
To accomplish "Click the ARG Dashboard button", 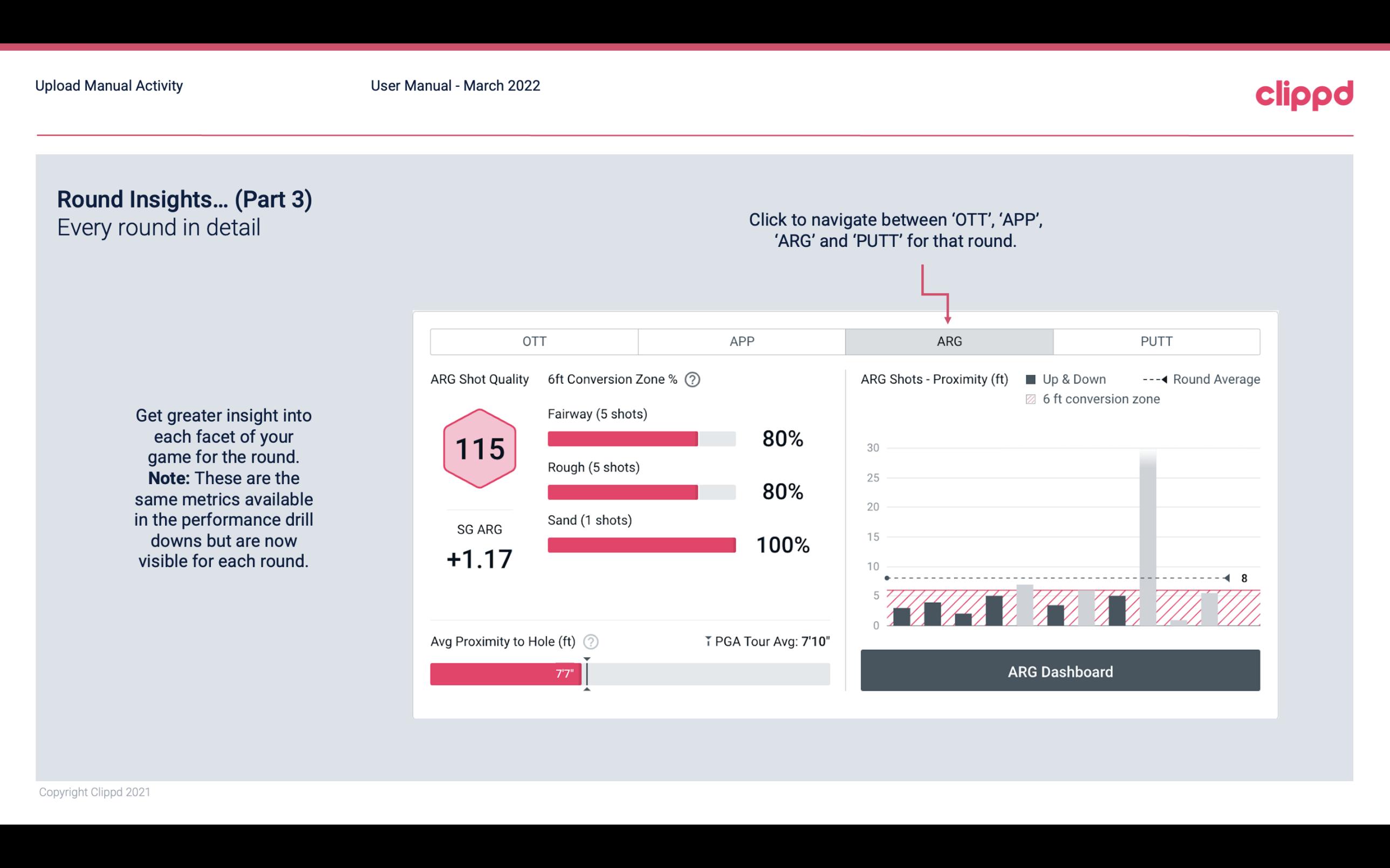I will (x=1059, y=671).
